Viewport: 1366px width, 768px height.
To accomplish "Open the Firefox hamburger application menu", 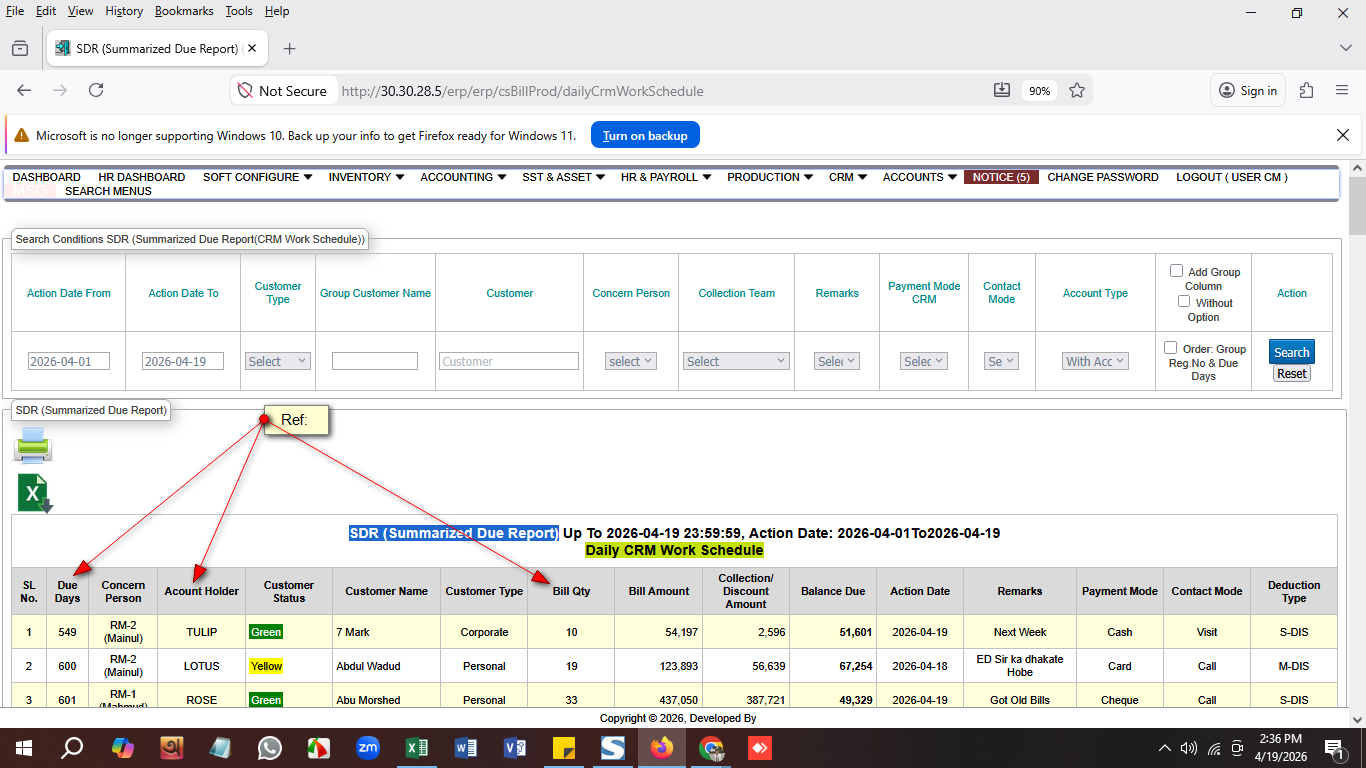I will click(1342, 90).
